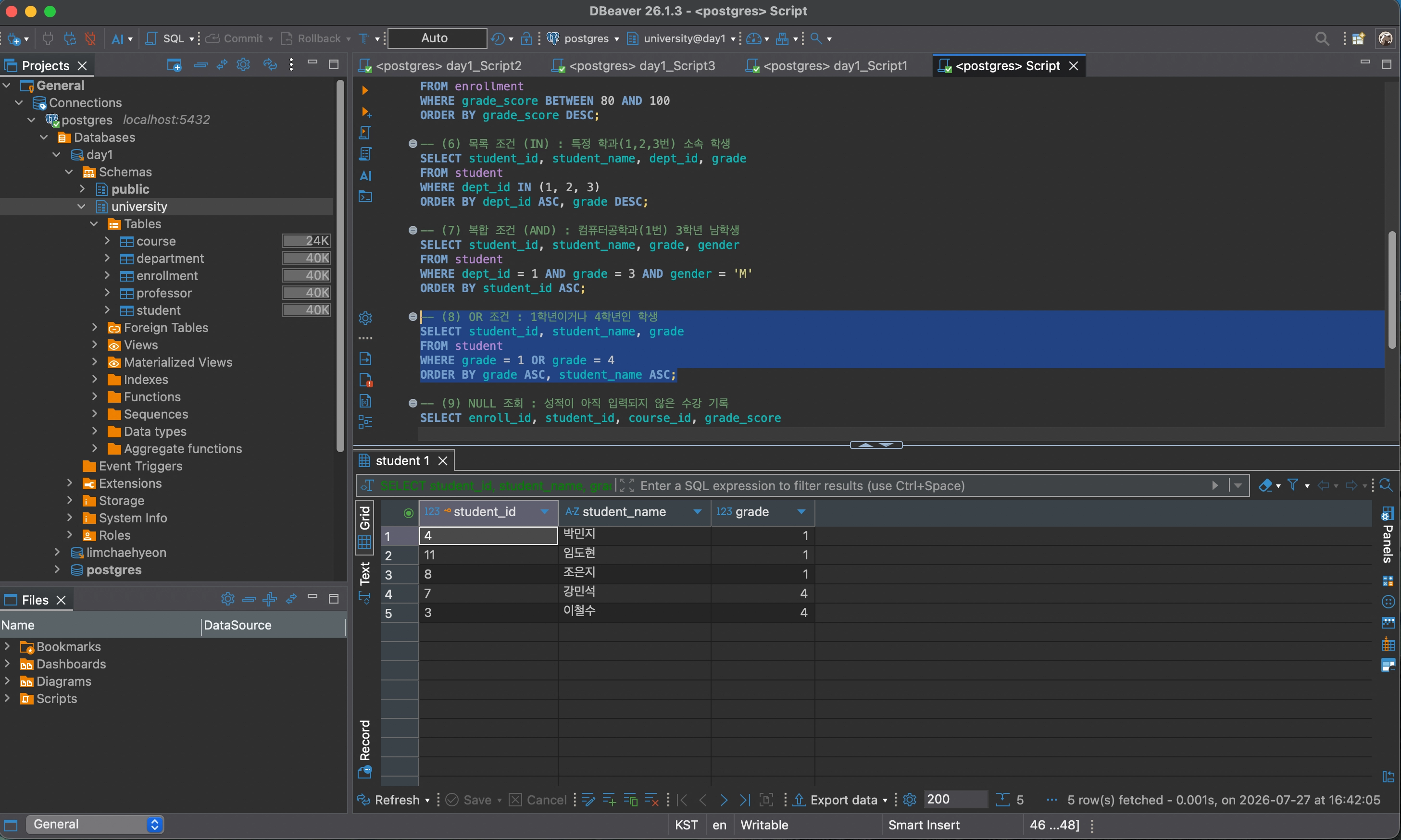Image resolution: width=1401 pixels, height=840 pixels.
Task: Click create connection icon in Projects panel
Action: 174,65
